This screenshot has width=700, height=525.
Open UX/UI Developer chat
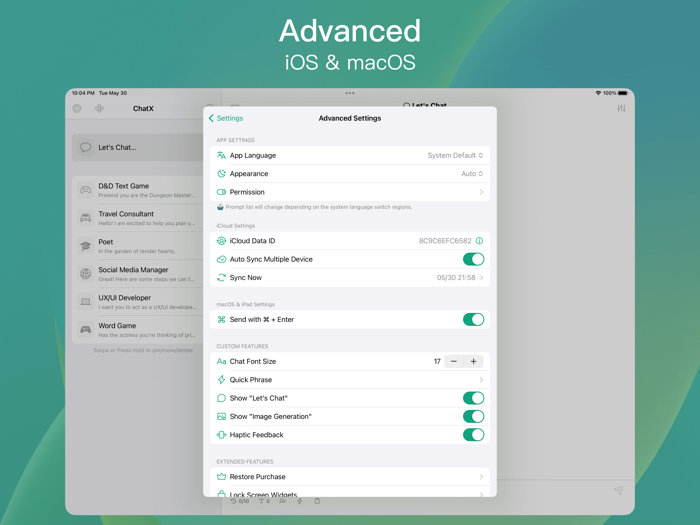tap(138, 302)
